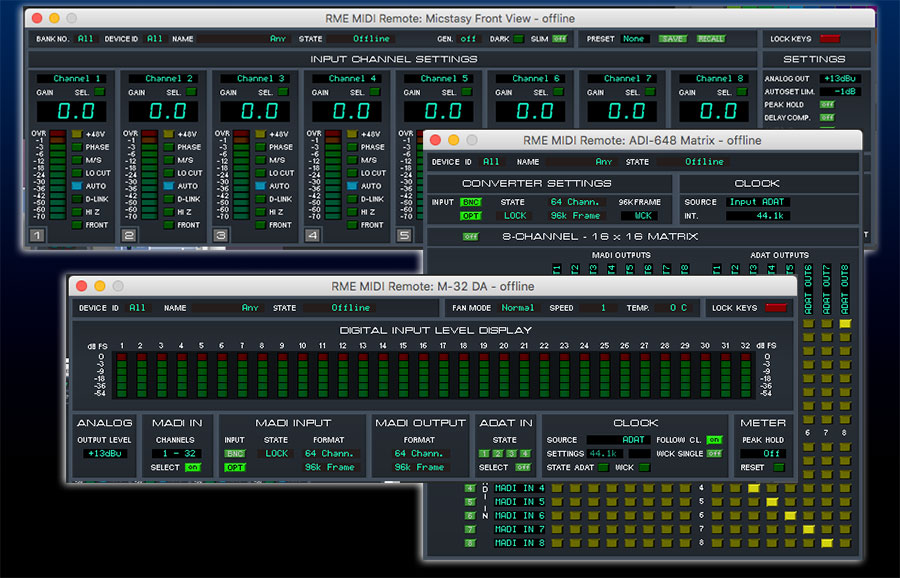900x578 pixels.
Task: Open the clock SOURCE Input ADAT selector
Action: tap(757, 202)
